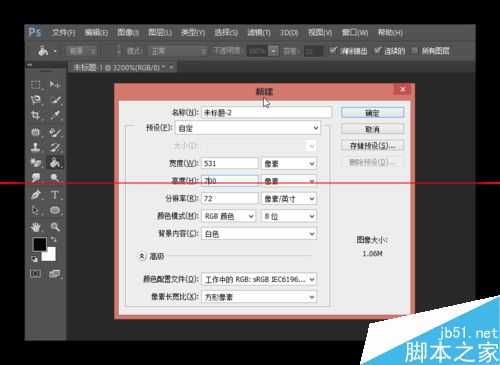Select the Lasso tool
Screen dimensions: 500x365
click(x=36, y=99)
